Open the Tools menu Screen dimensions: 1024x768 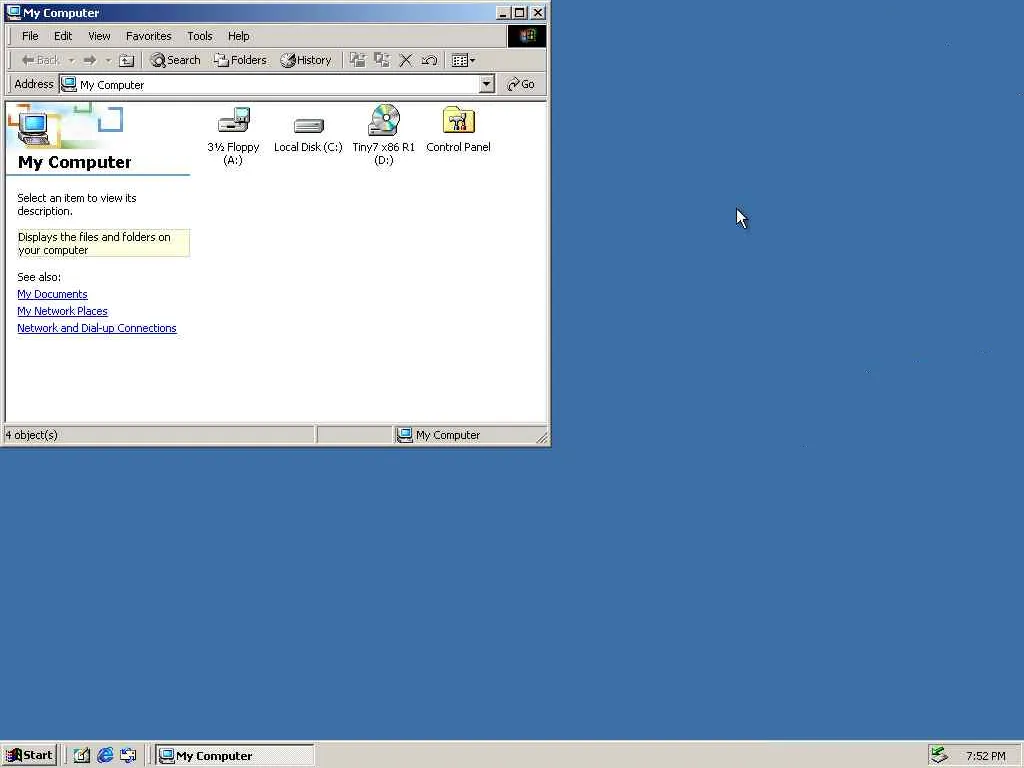click(199, 36)
